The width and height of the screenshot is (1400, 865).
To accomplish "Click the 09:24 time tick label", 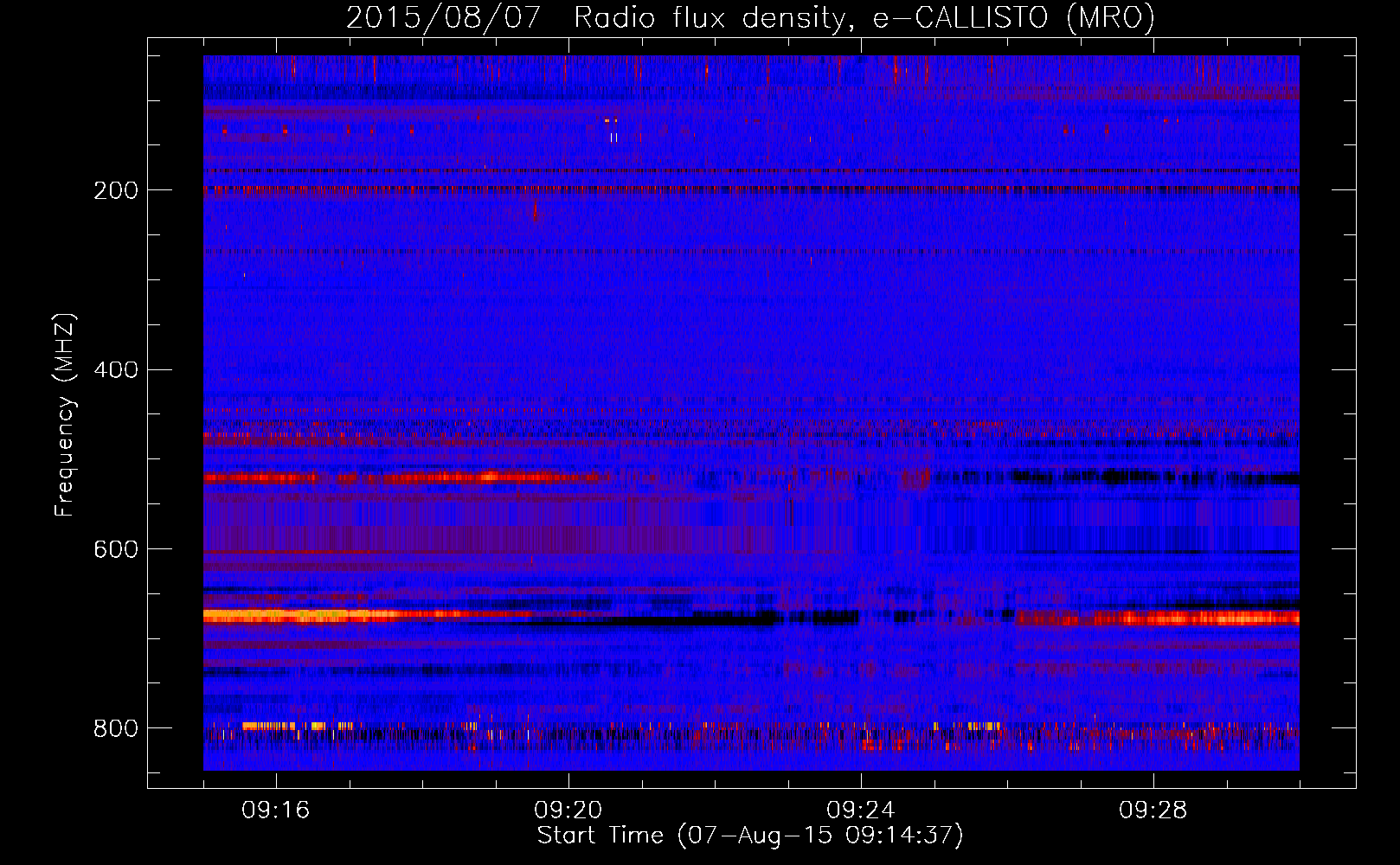I will pyautogui.click(x=861, y=811).
